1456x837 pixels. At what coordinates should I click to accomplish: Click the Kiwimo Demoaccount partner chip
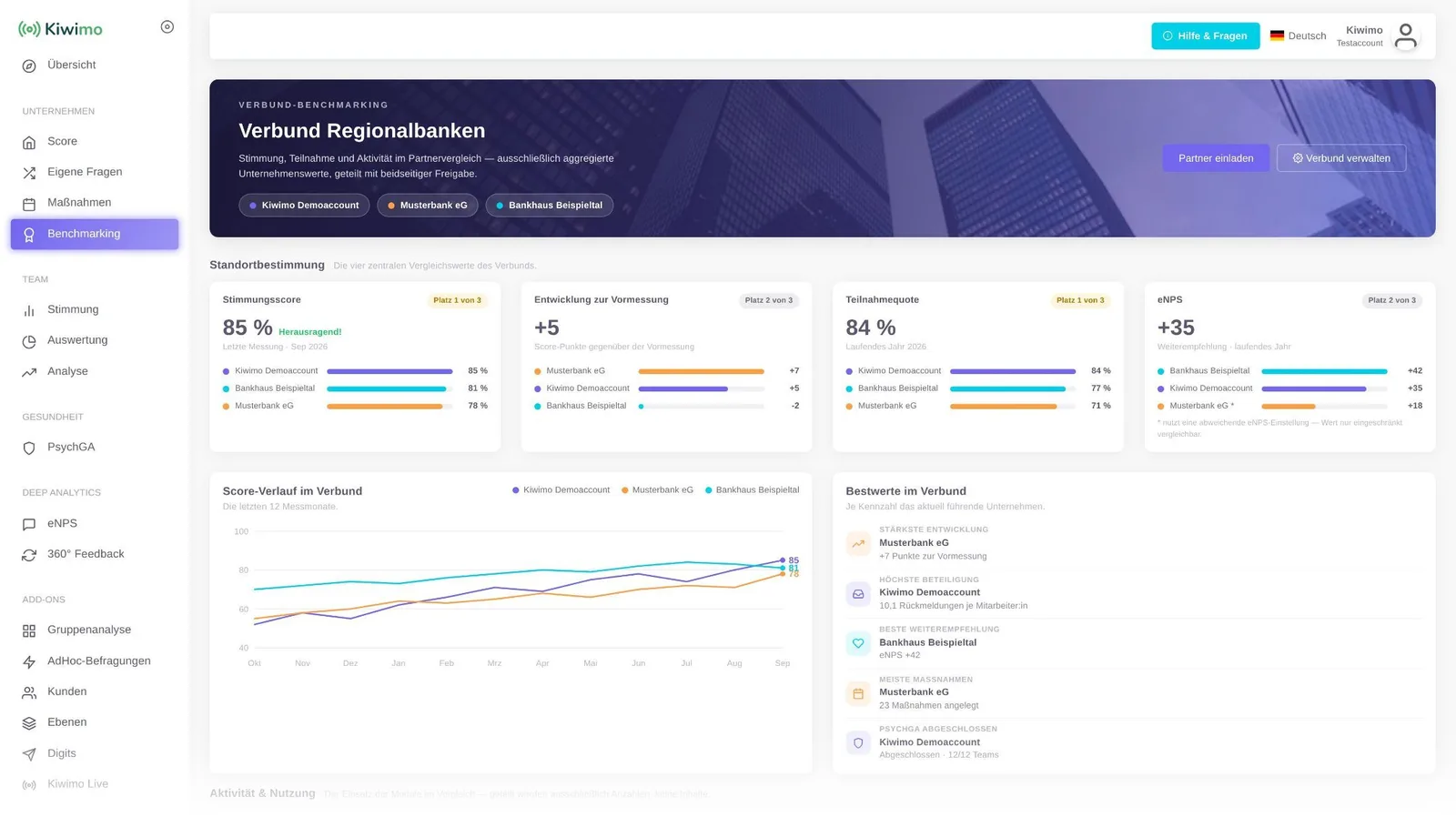pyautogui.click(x=304, y=206)
